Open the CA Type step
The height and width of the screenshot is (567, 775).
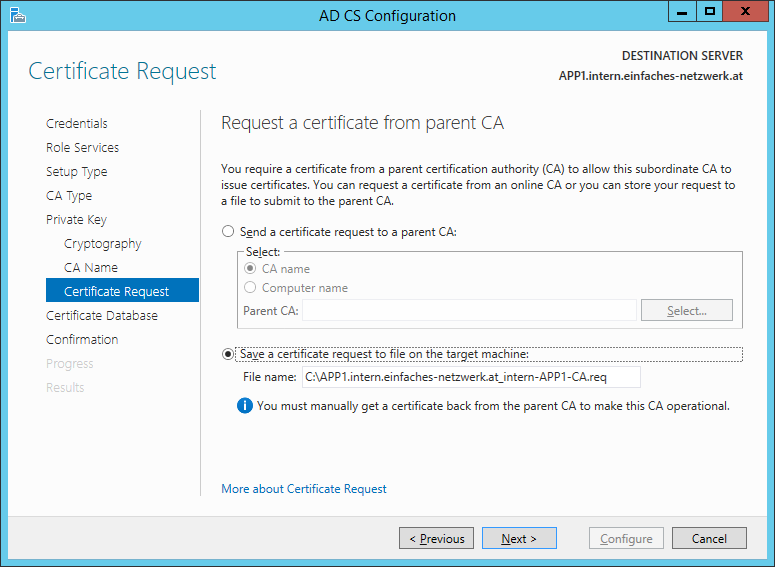[69, 196]
